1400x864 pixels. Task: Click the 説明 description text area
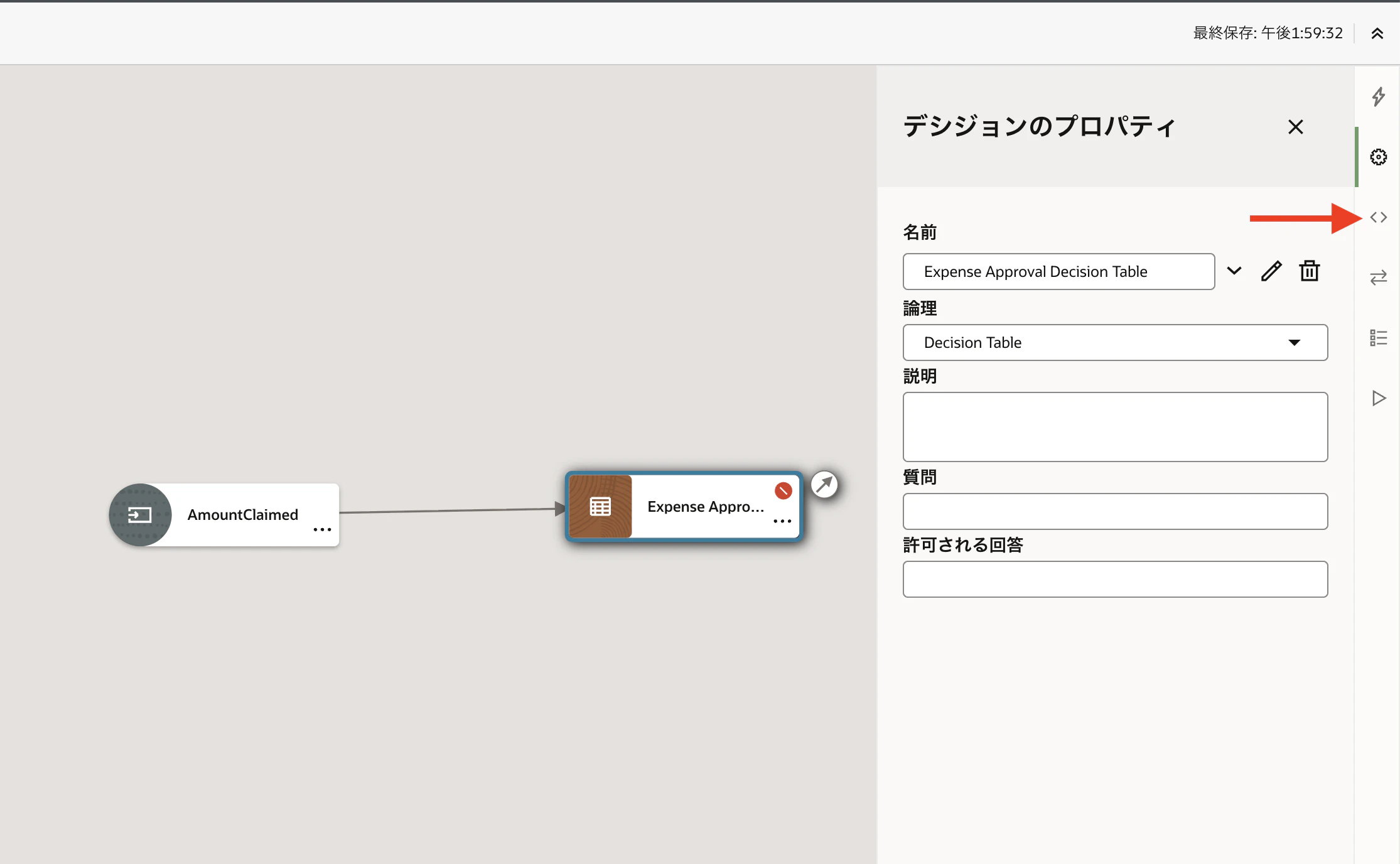click(x=1115, y=427)
